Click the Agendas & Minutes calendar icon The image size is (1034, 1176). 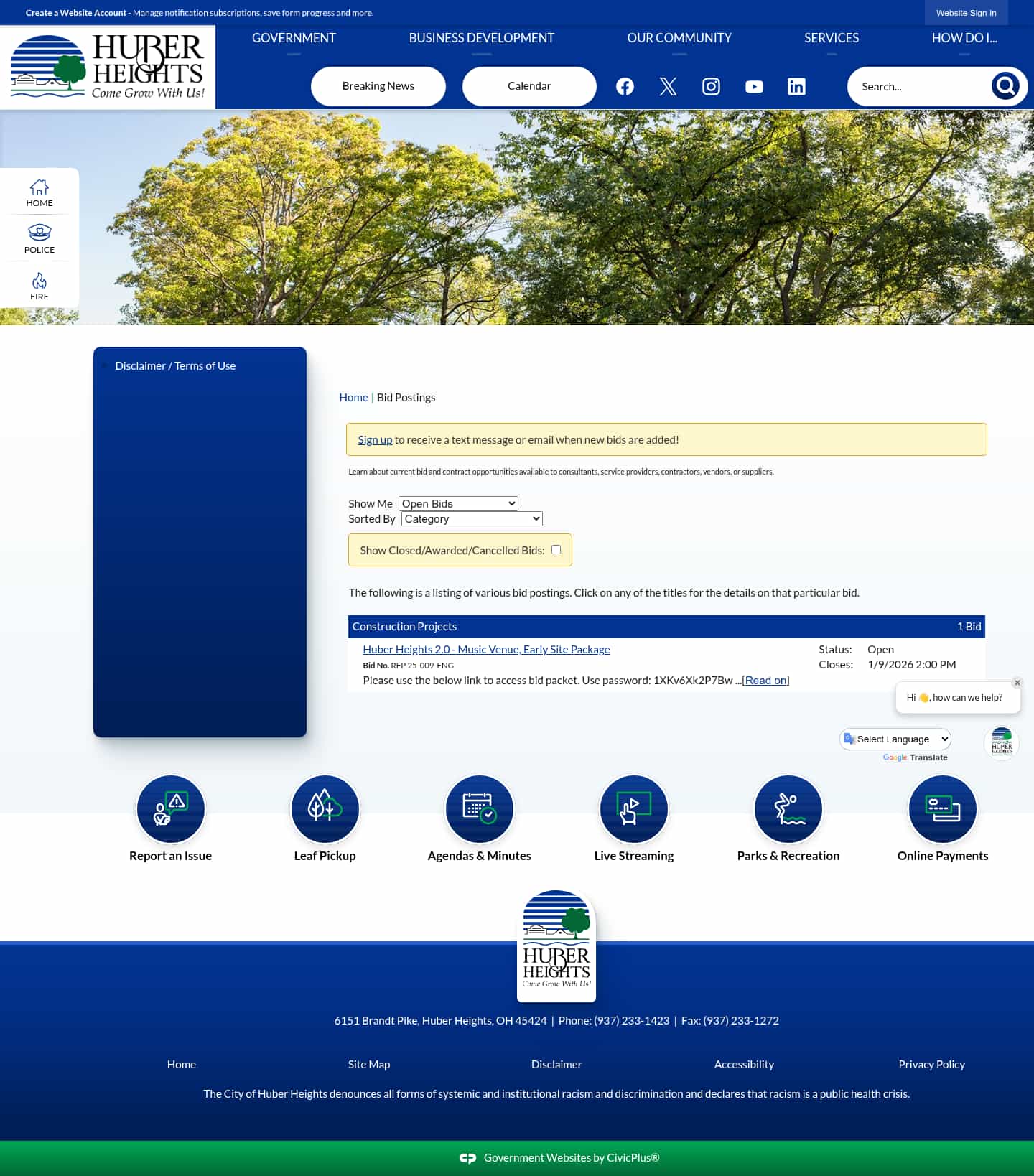click(479, 809)
